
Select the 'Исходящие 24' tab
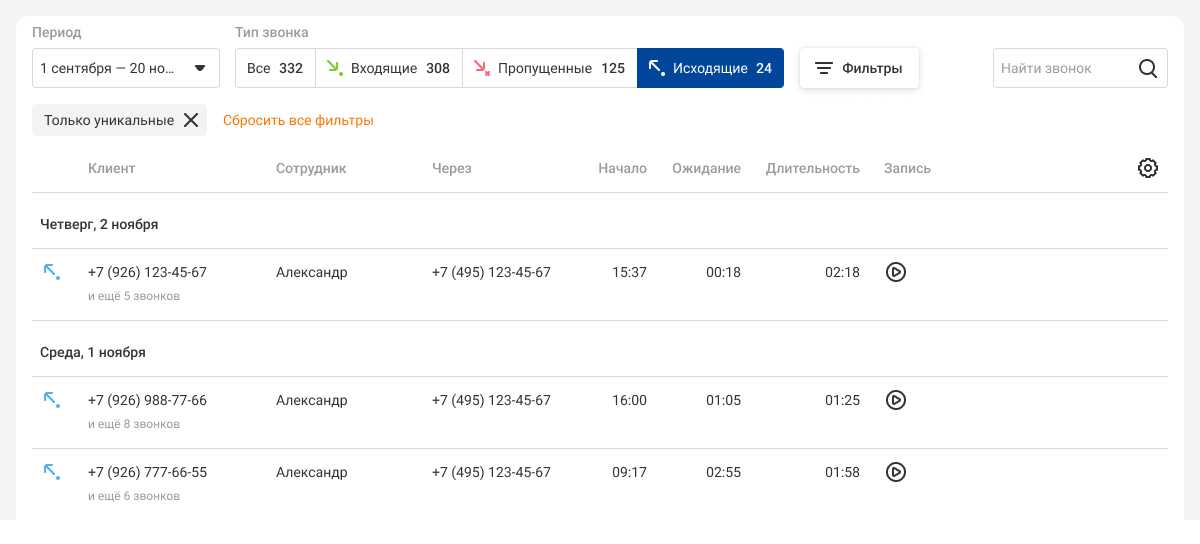[710, 69]
